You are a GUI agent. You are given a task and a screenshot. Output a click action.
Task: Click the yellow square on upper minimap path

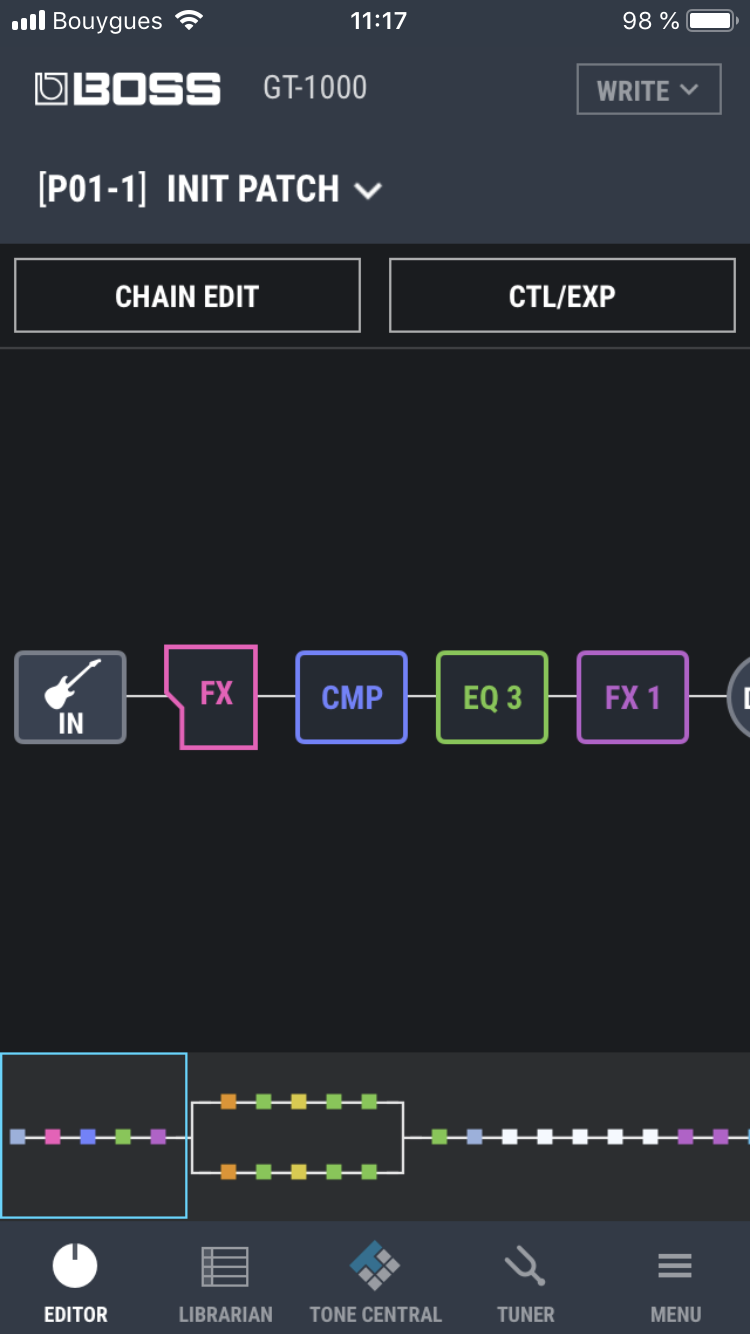(298, 1102)
